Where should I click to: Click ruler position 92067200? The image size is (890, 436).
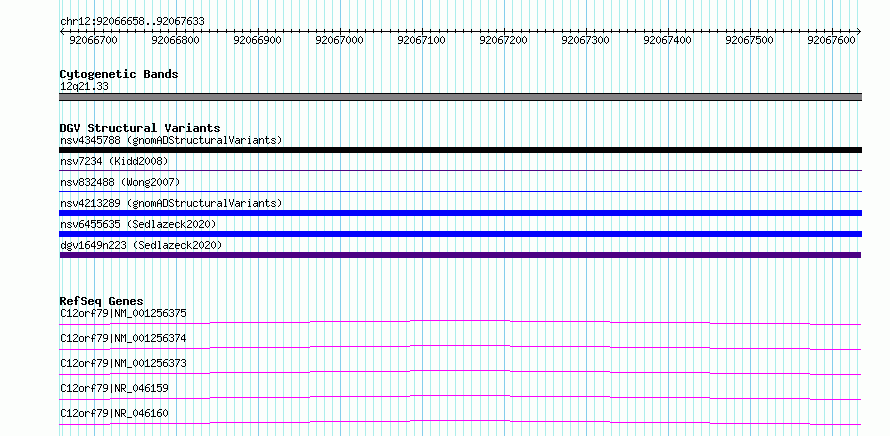pyautogui.click(x=503, y=40)
